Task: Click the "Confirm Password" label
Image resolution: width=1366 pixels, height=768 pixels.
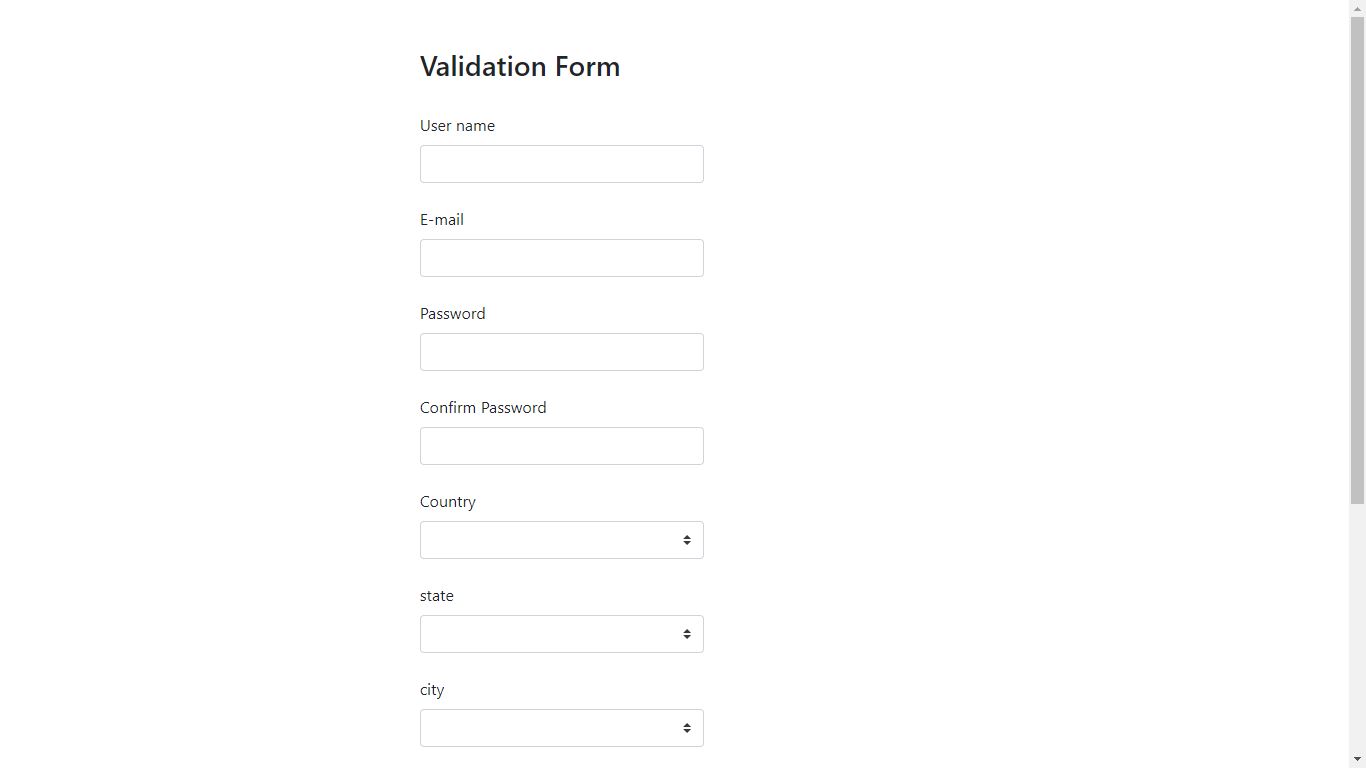Action: pos(483,408)
